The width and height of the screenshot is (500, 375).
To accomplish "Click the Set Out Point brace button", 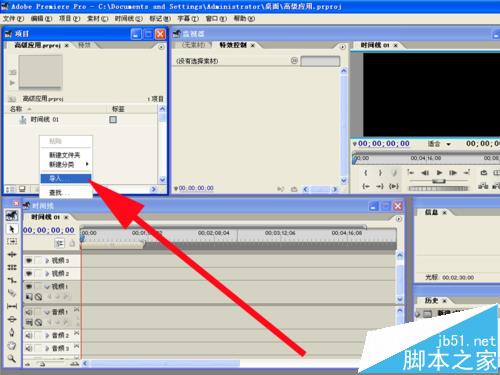I will tap(380, 173).
